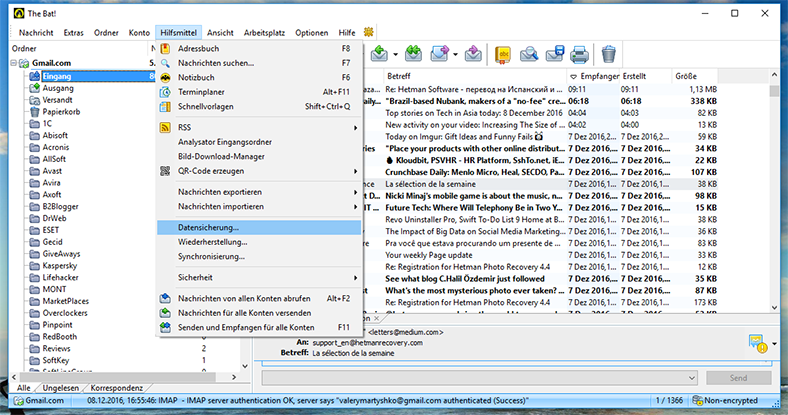Image resolution: width=788 pixels, height=415 pixels.
Task: Expand Nachrichten exportieren submenu
Action: pos(355,192)
